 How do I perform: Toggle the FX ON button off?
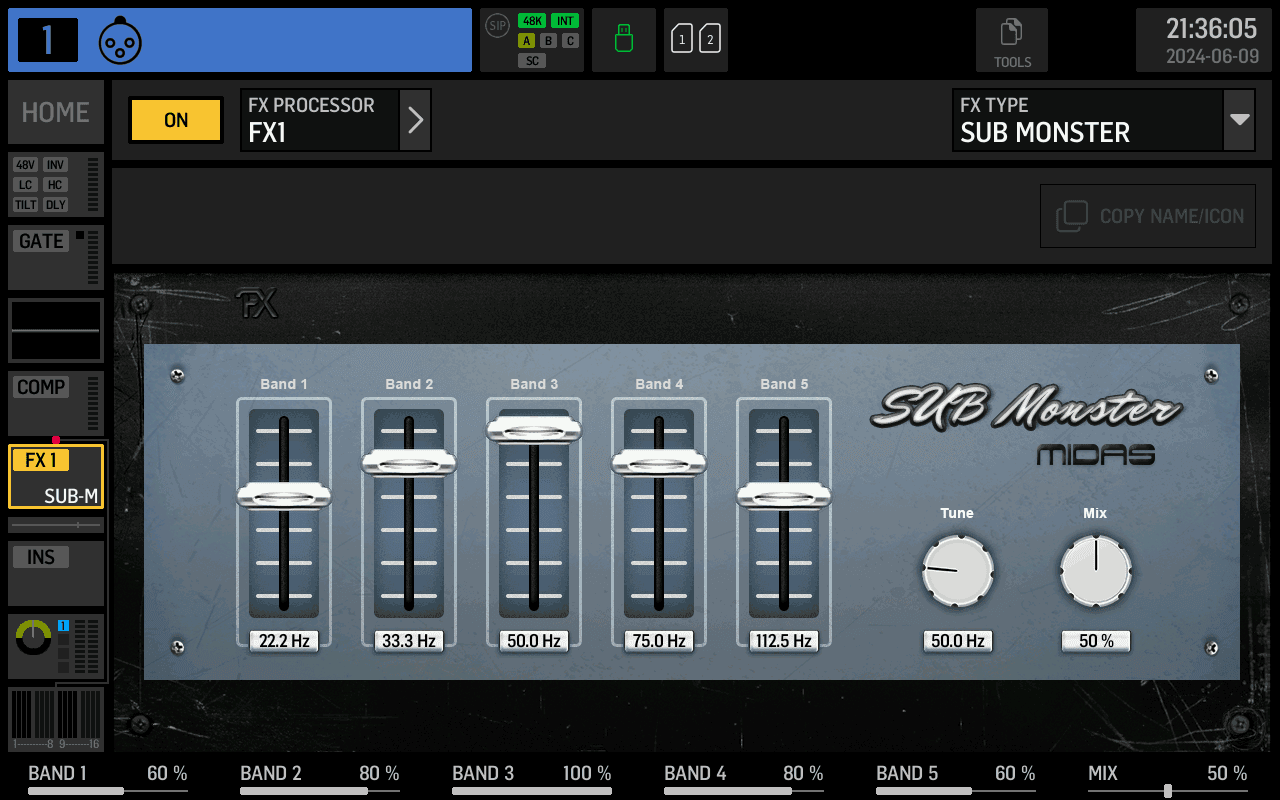tap(176, 120)
